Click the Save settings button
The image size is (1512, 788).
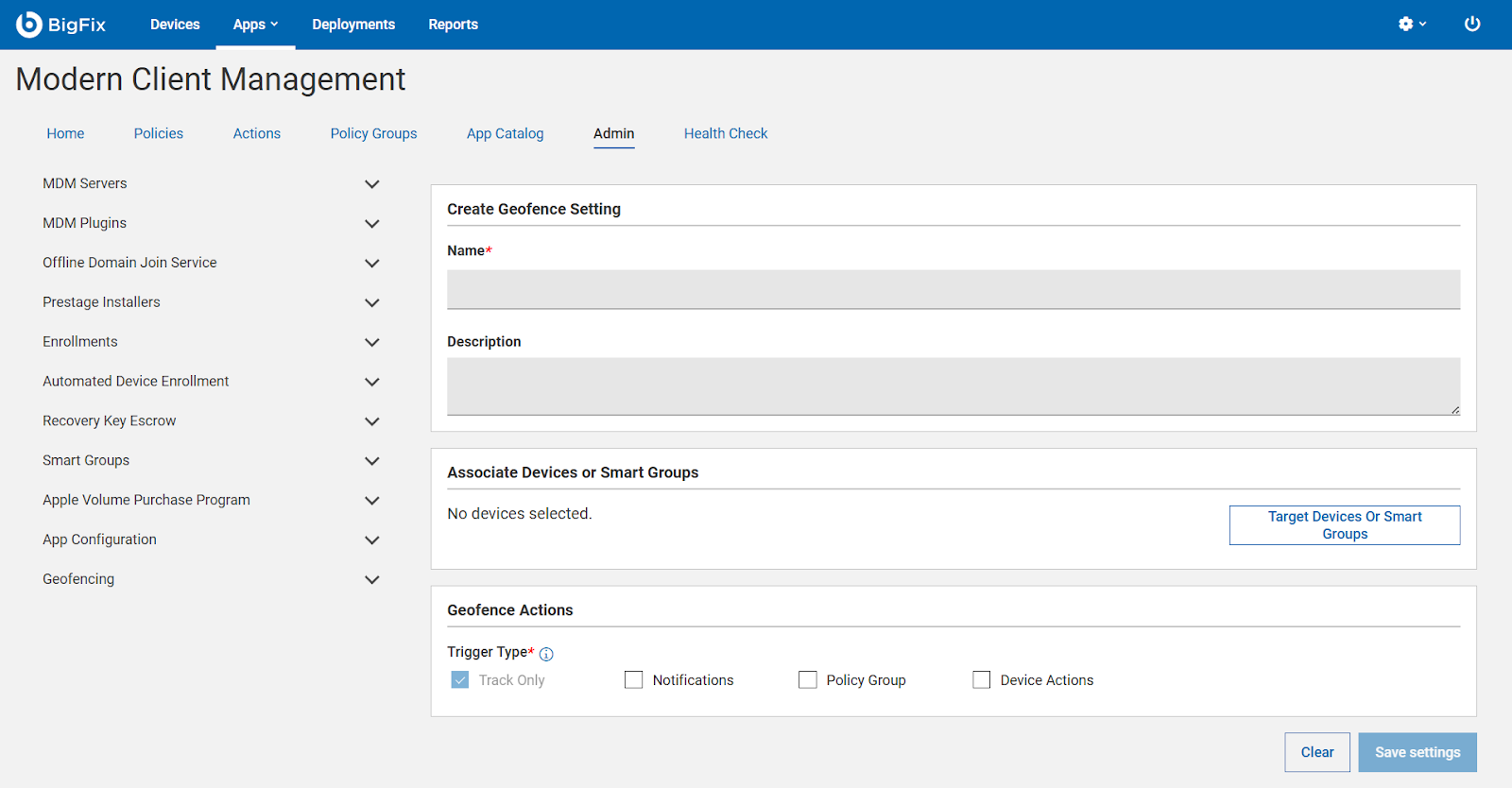pos(1417,753)
